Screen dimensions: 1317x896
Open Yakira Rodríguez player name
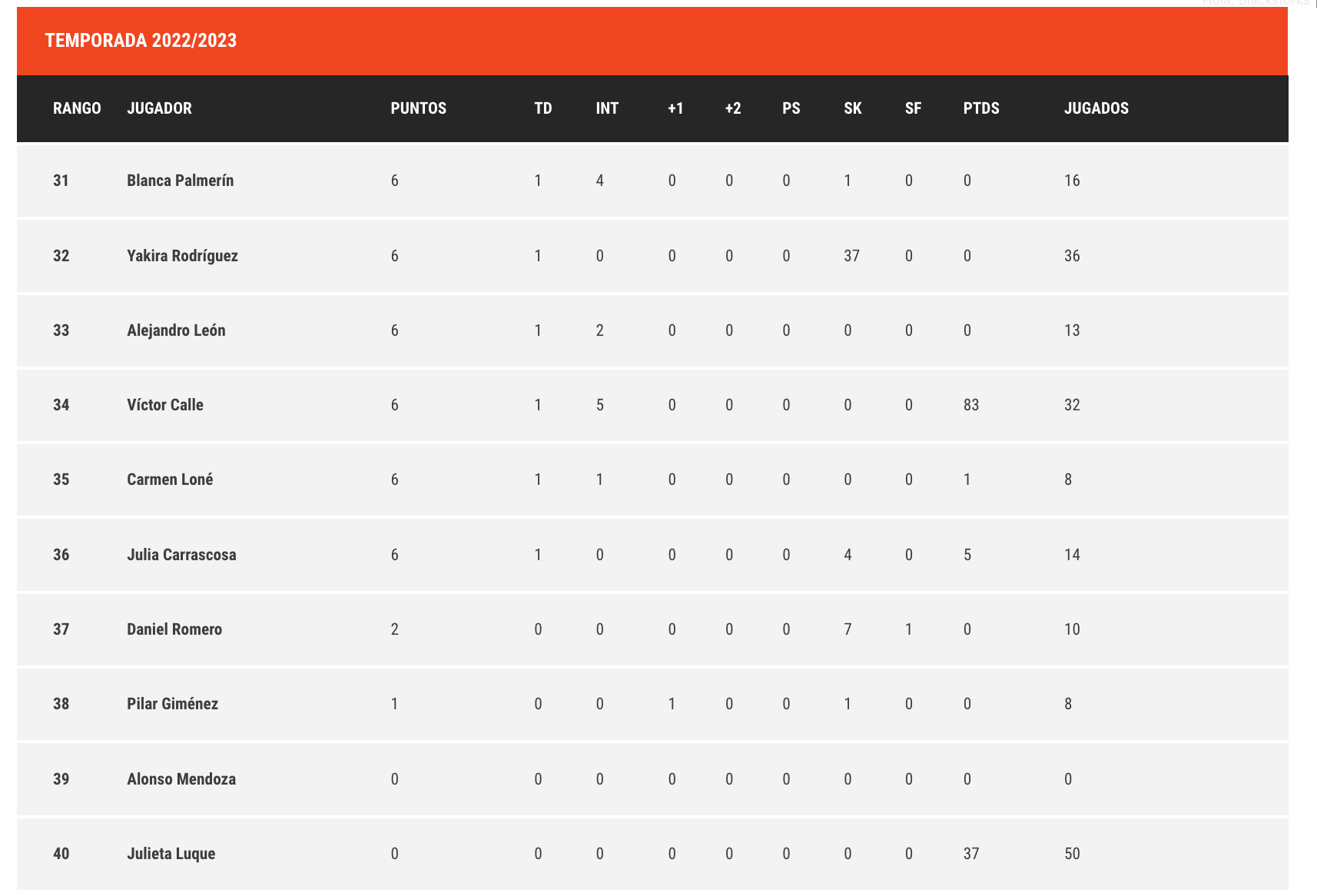tap(182, 256)
